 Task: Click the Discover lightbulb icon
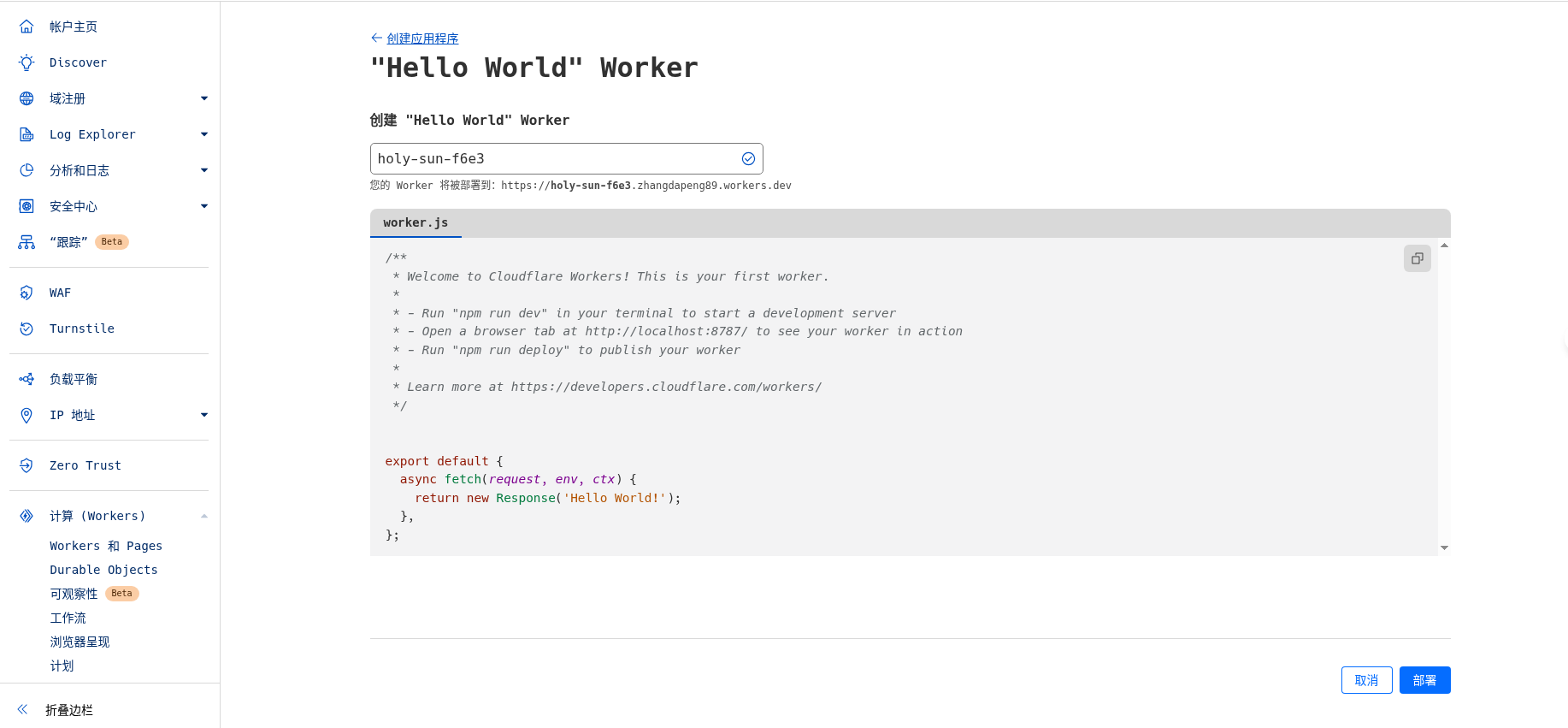coord(27,62)
